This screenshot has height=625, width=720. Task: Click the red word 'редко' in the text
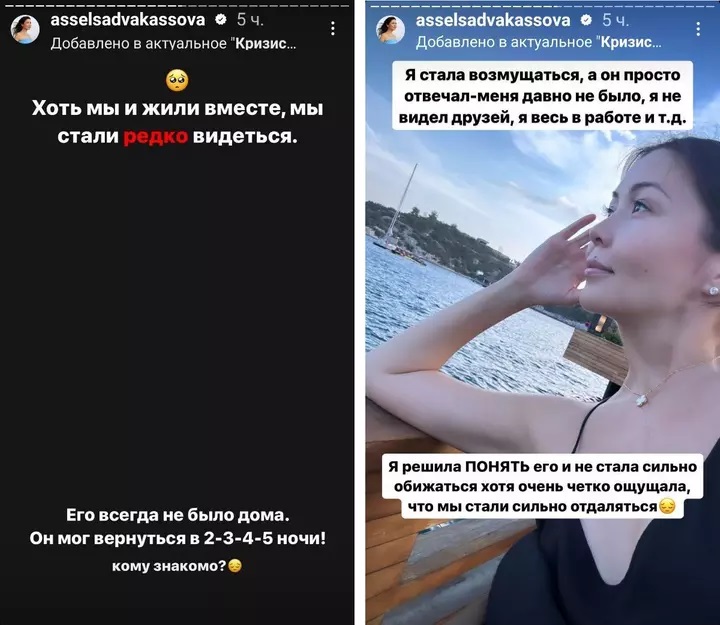pos(156,136)
